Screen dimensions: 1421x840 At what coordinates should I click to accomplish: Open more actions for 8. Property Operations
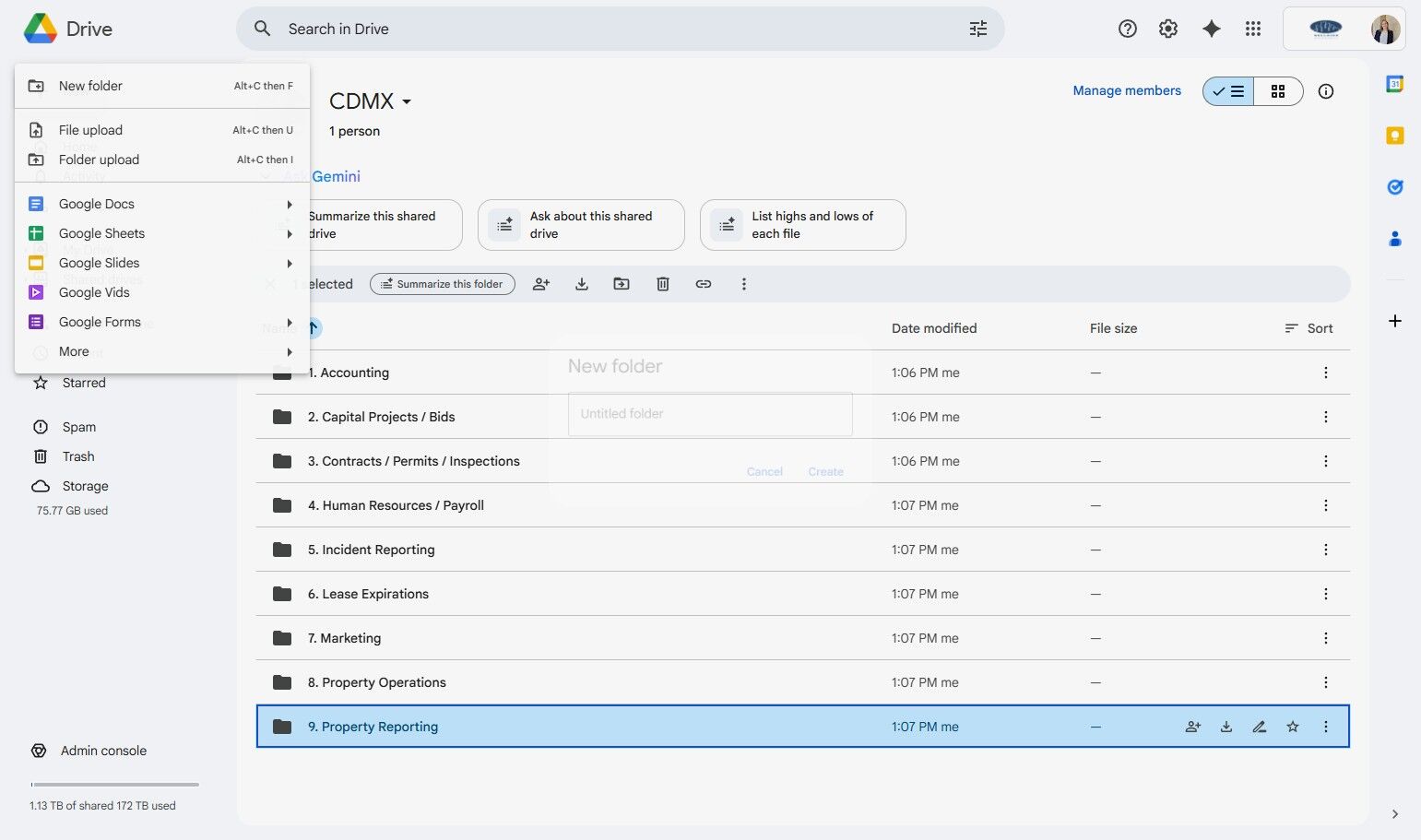(1326, 682)
